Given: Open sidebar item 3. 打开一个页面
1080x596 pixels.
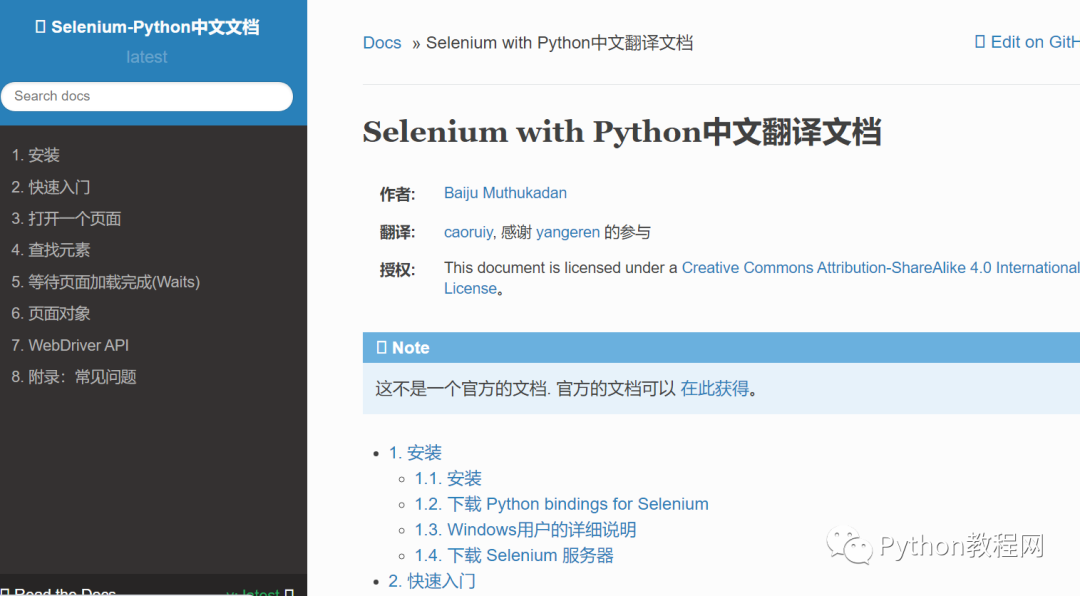Looking at the screenshot, I should 66,218.
